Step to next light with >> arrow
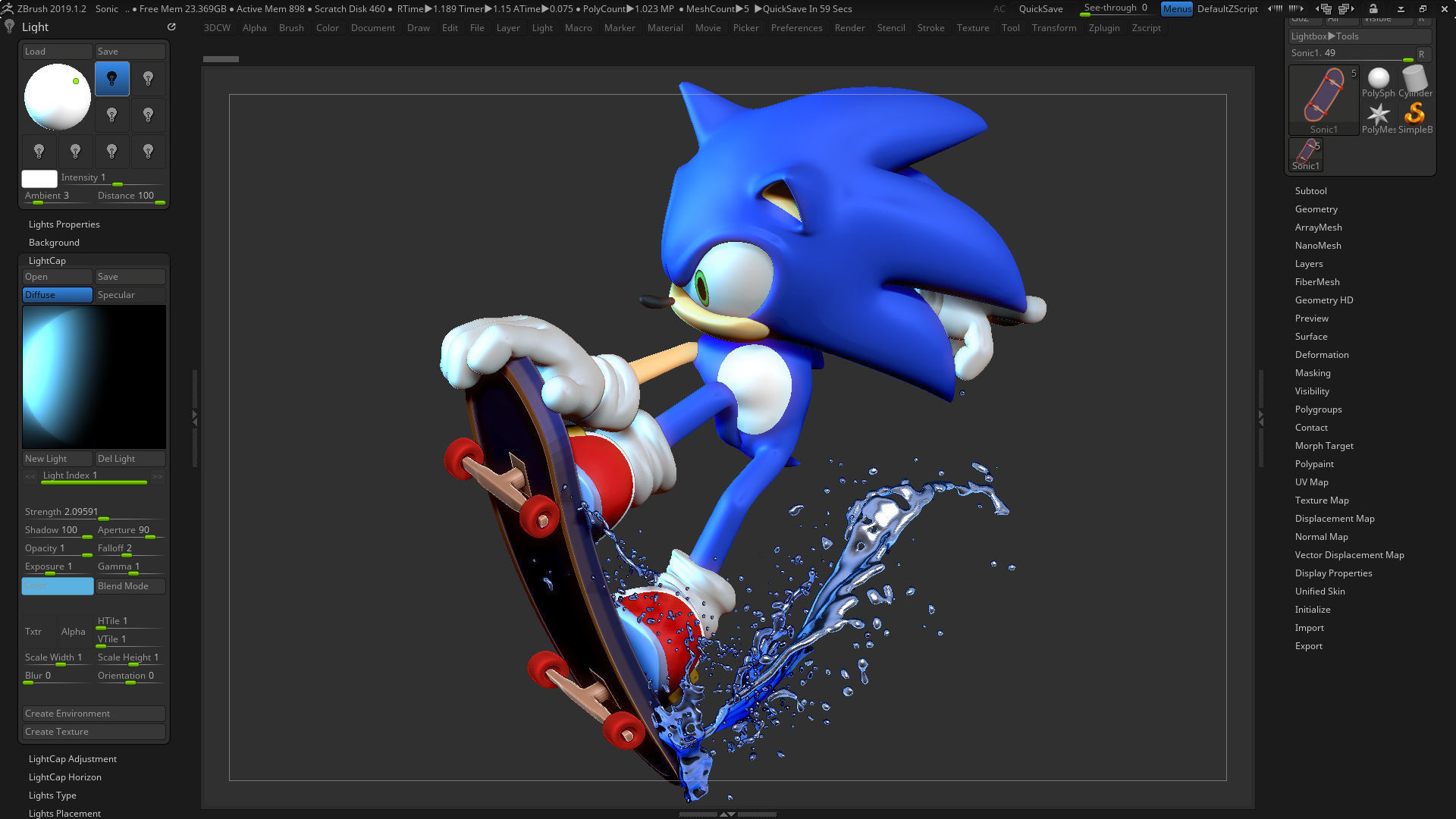Screen dimensions: 1456x819 click(x=157, y=476)
